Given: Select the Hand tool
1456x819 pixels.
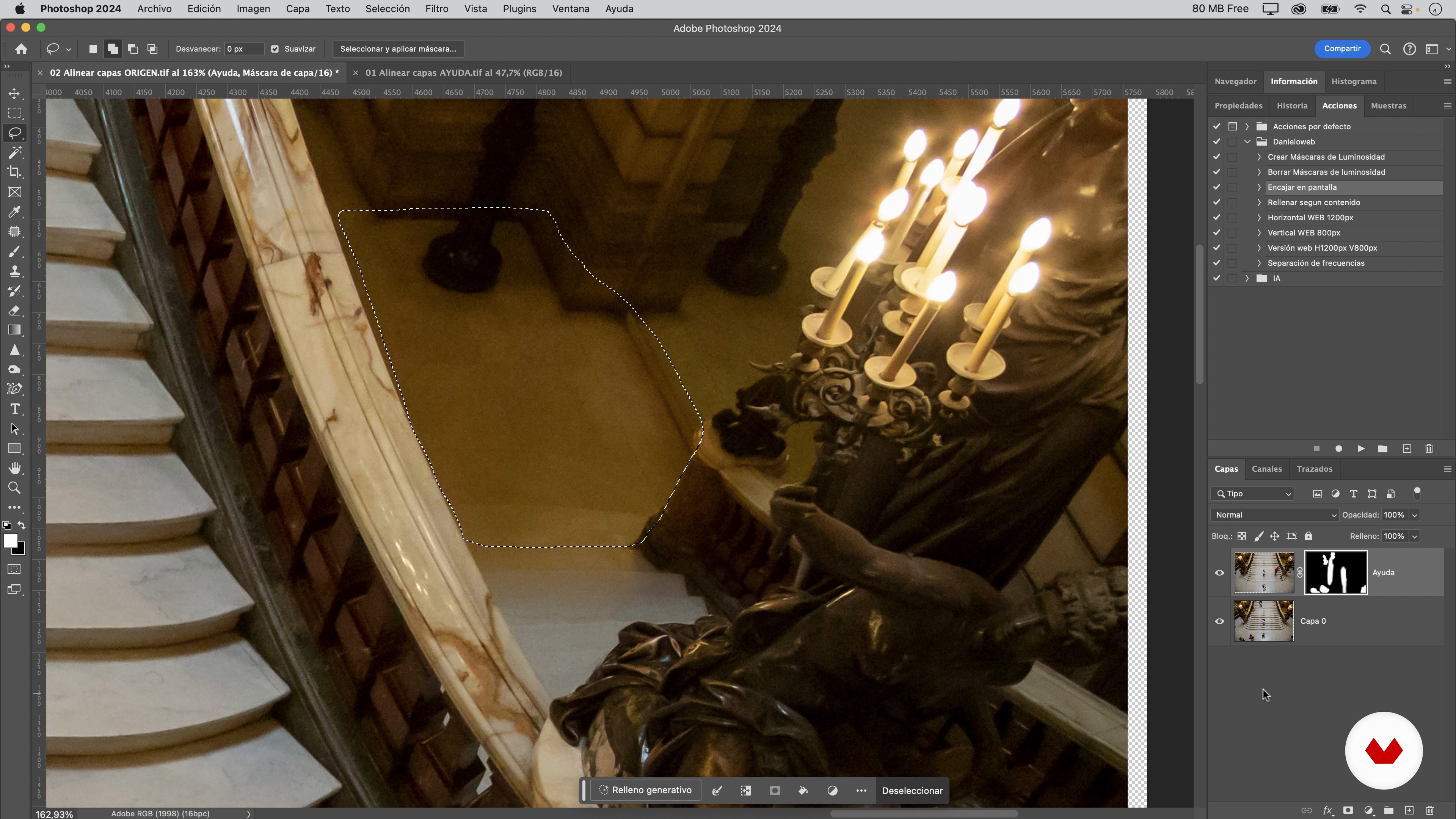Looking at the screenshot, I should [15, 468].
